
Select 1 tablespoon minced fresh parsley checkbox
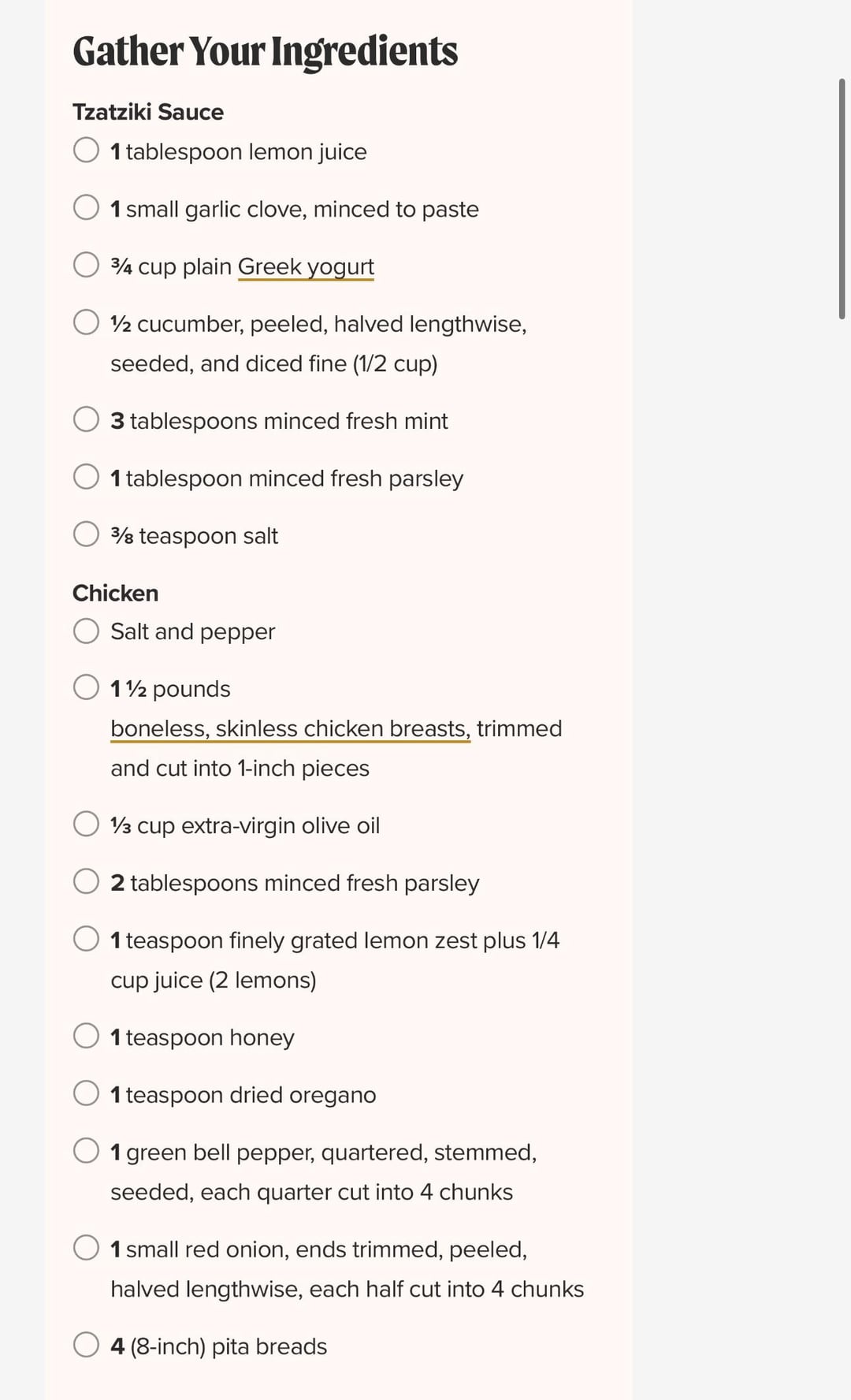click(x=86, y=477)
